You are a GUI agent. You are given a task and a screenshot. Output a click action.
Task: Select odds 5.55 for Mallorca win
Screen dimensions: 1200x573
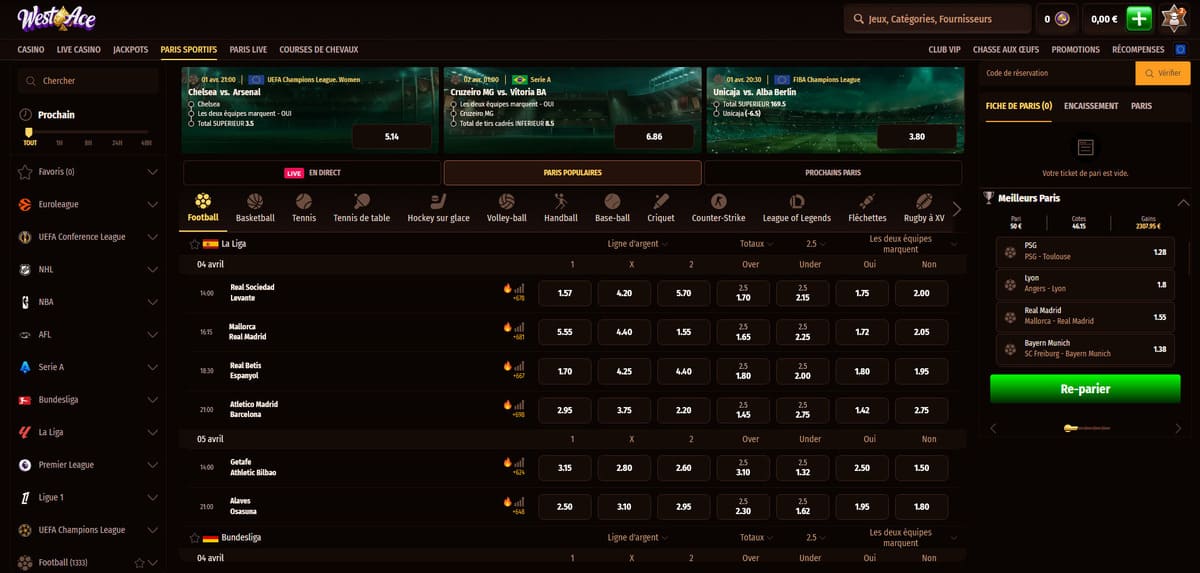tap(565, 332)
